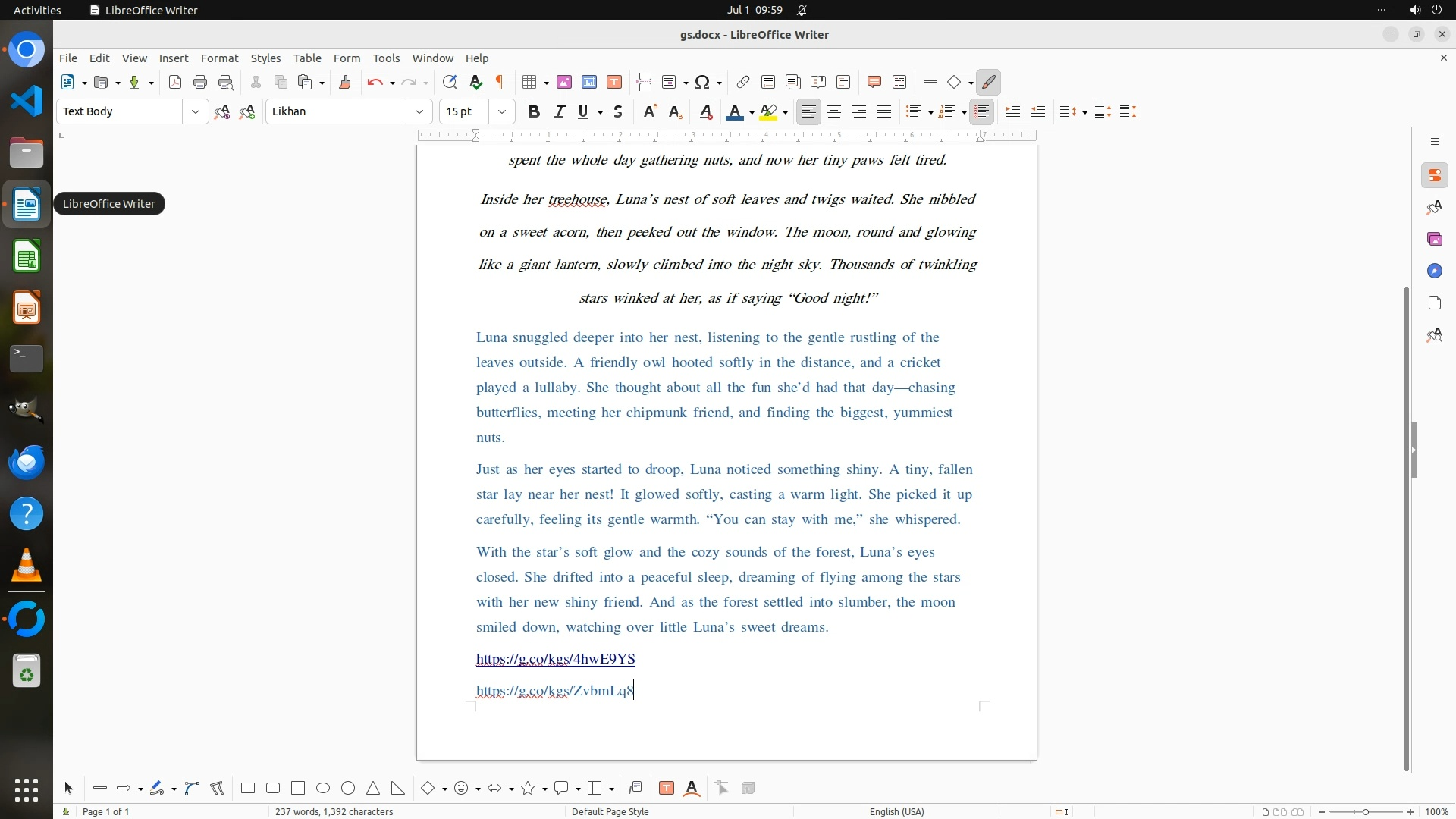Expand the Paragraph Style dropdown

coord(196,111)
